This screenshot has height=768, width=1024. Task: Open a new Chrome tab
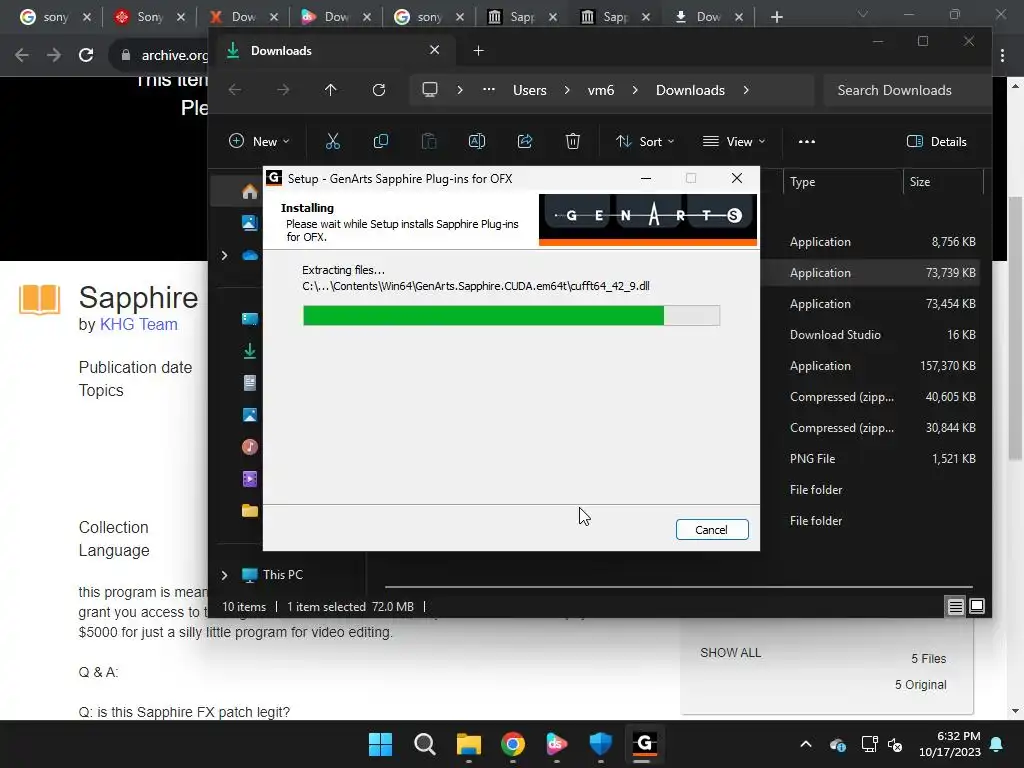(776, 17)
